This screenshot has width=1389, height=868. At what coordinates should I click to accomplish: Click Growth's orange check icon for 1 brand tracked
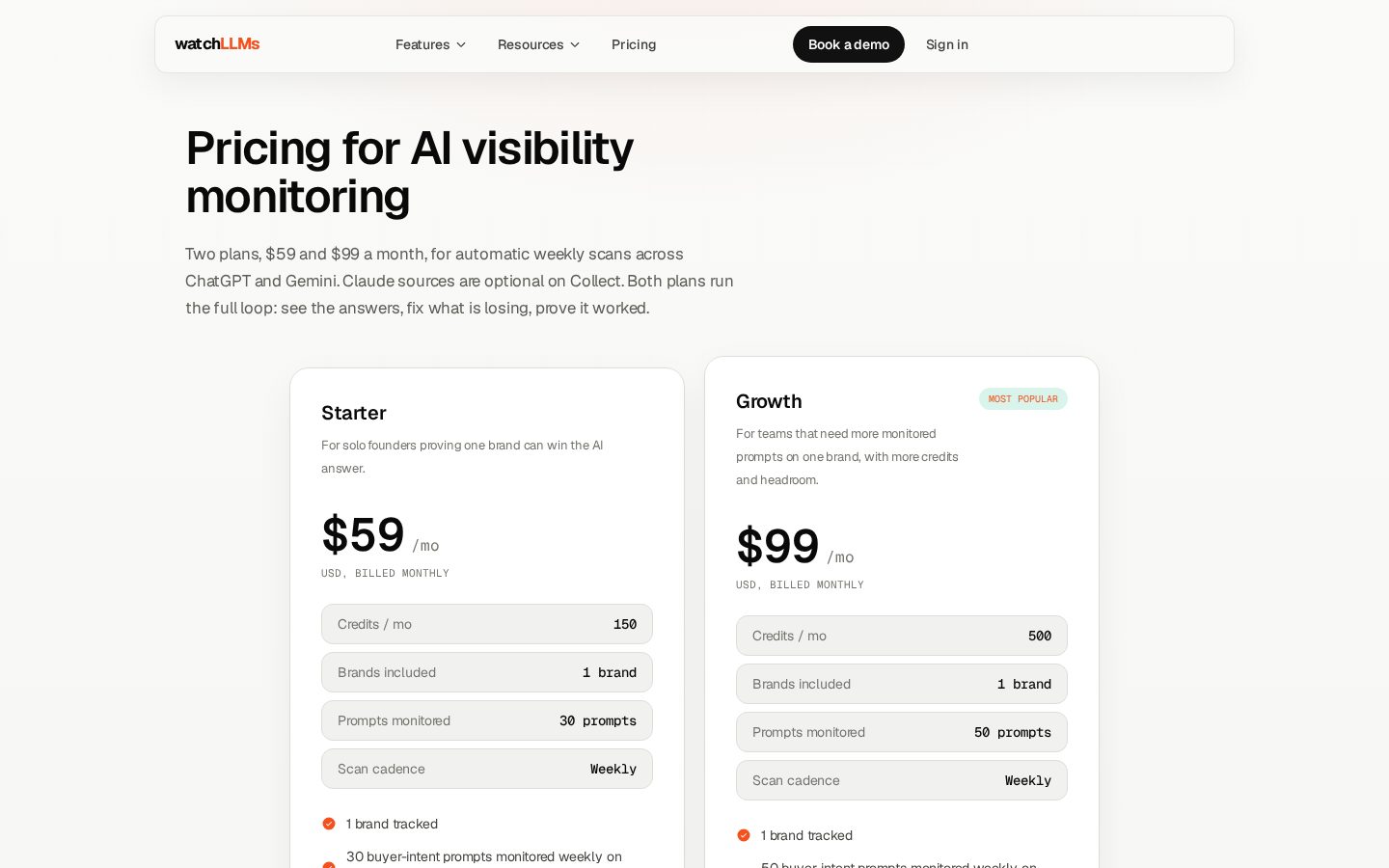tap(744, 835)
